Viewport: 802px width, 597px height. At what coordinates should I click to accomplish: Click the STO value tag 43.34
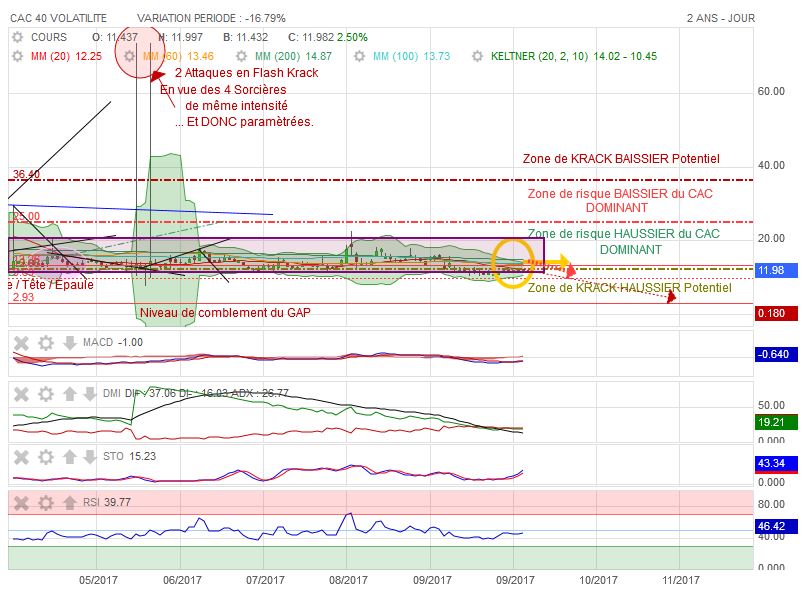(x=776, y=463)
